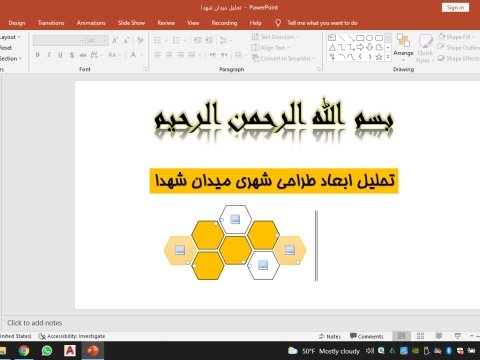
Task: Open the font size combo box
Action: (97, 41)
